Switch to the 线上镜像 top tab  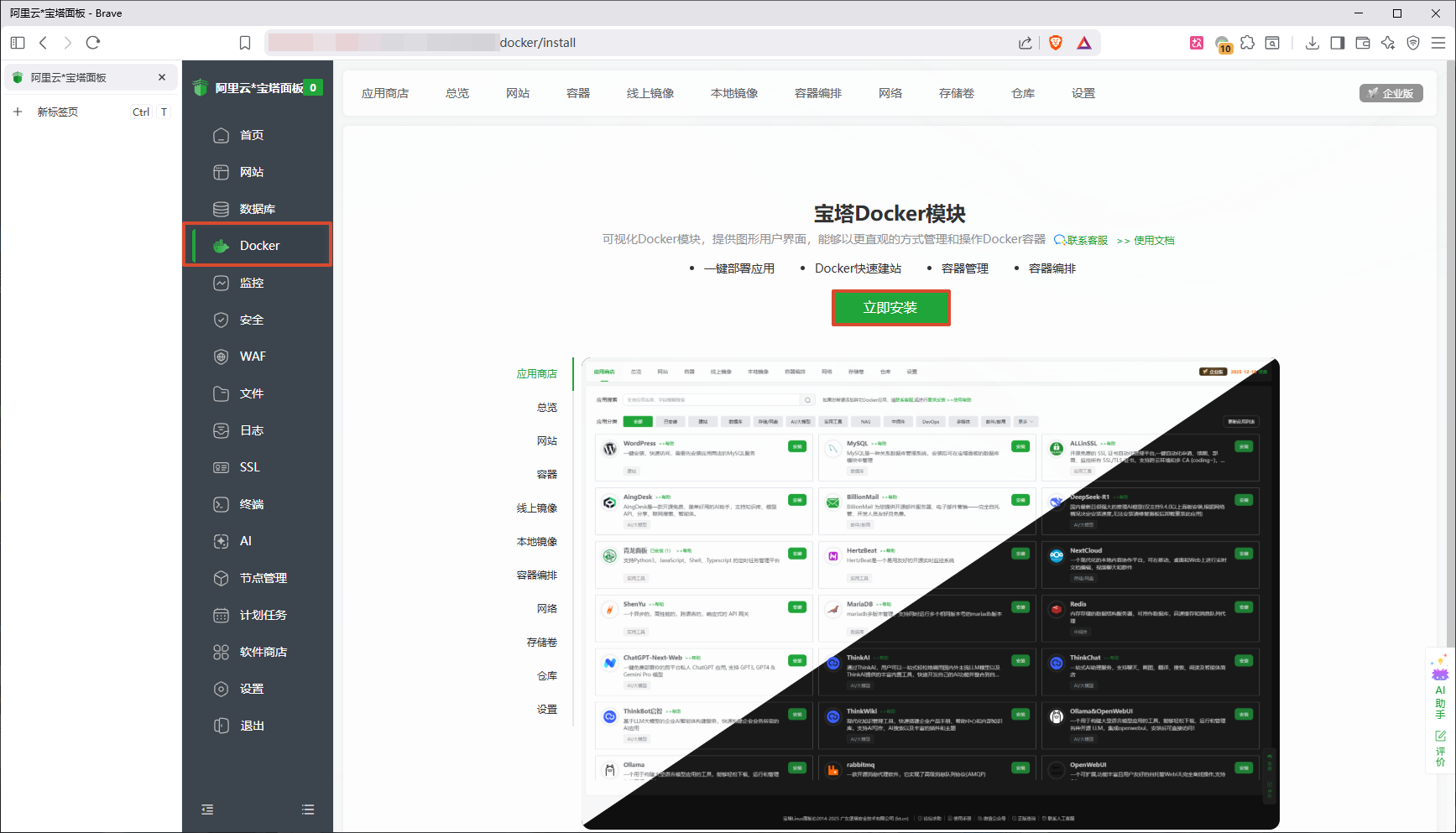650,93
